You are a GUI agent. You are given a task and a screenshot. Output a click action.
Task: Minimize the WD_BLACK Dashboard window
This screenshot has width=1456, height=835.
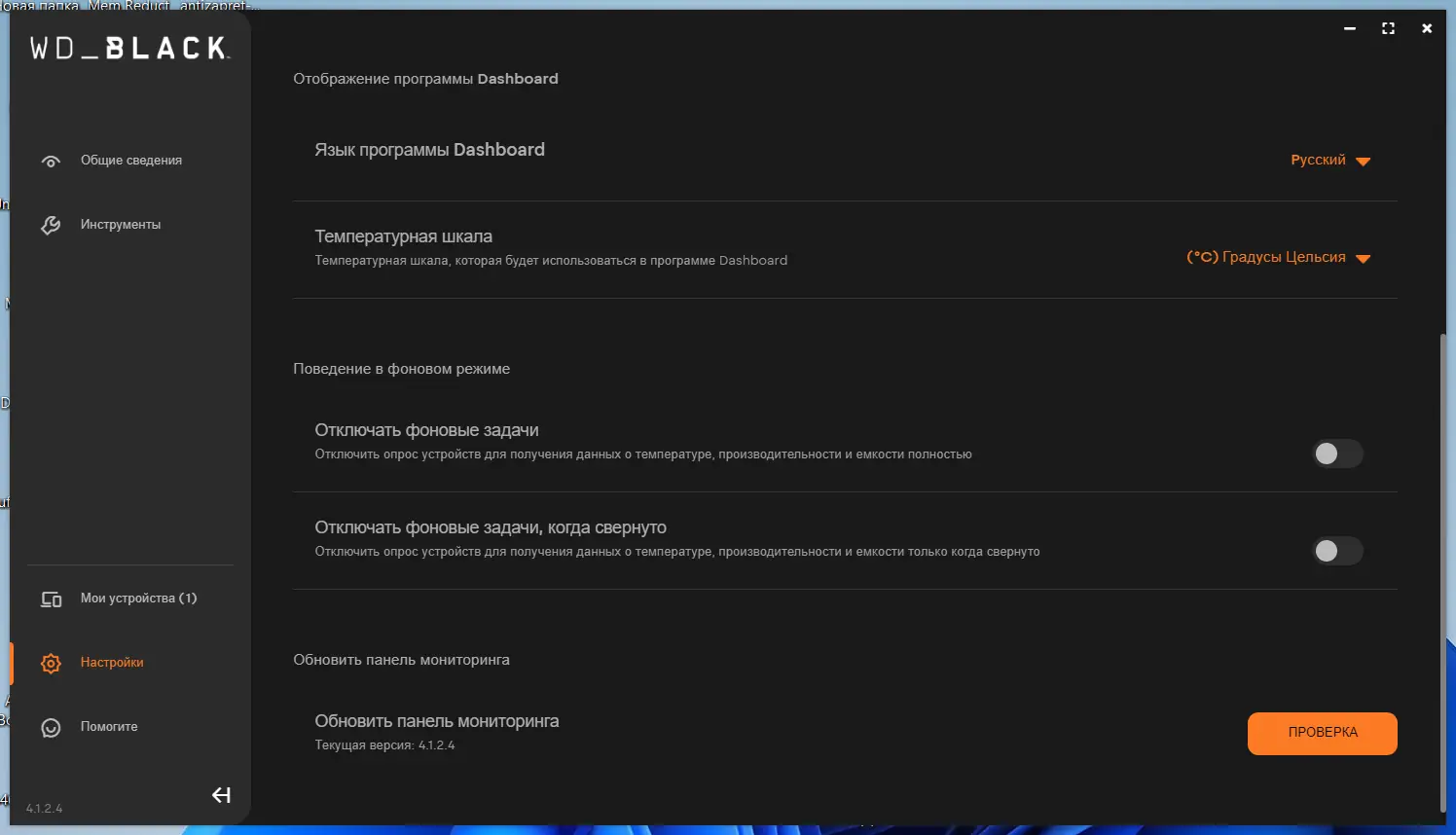click(1350, 28)
